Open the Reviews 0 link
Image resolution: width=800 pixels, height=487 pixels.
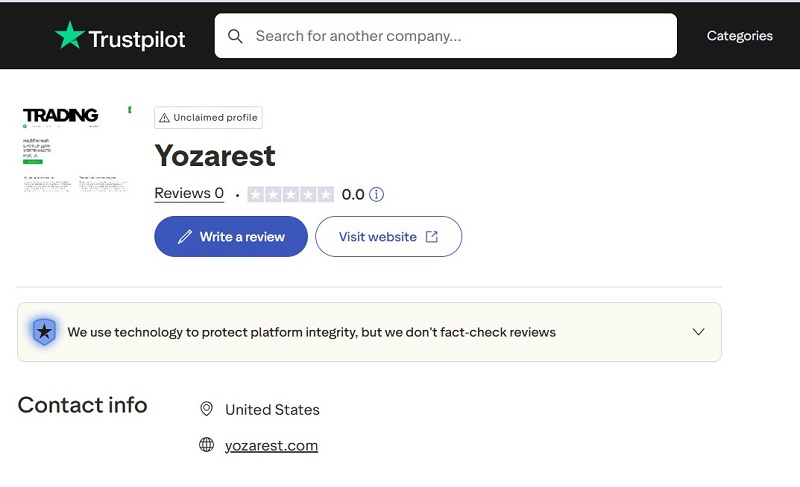click(189, 194)
